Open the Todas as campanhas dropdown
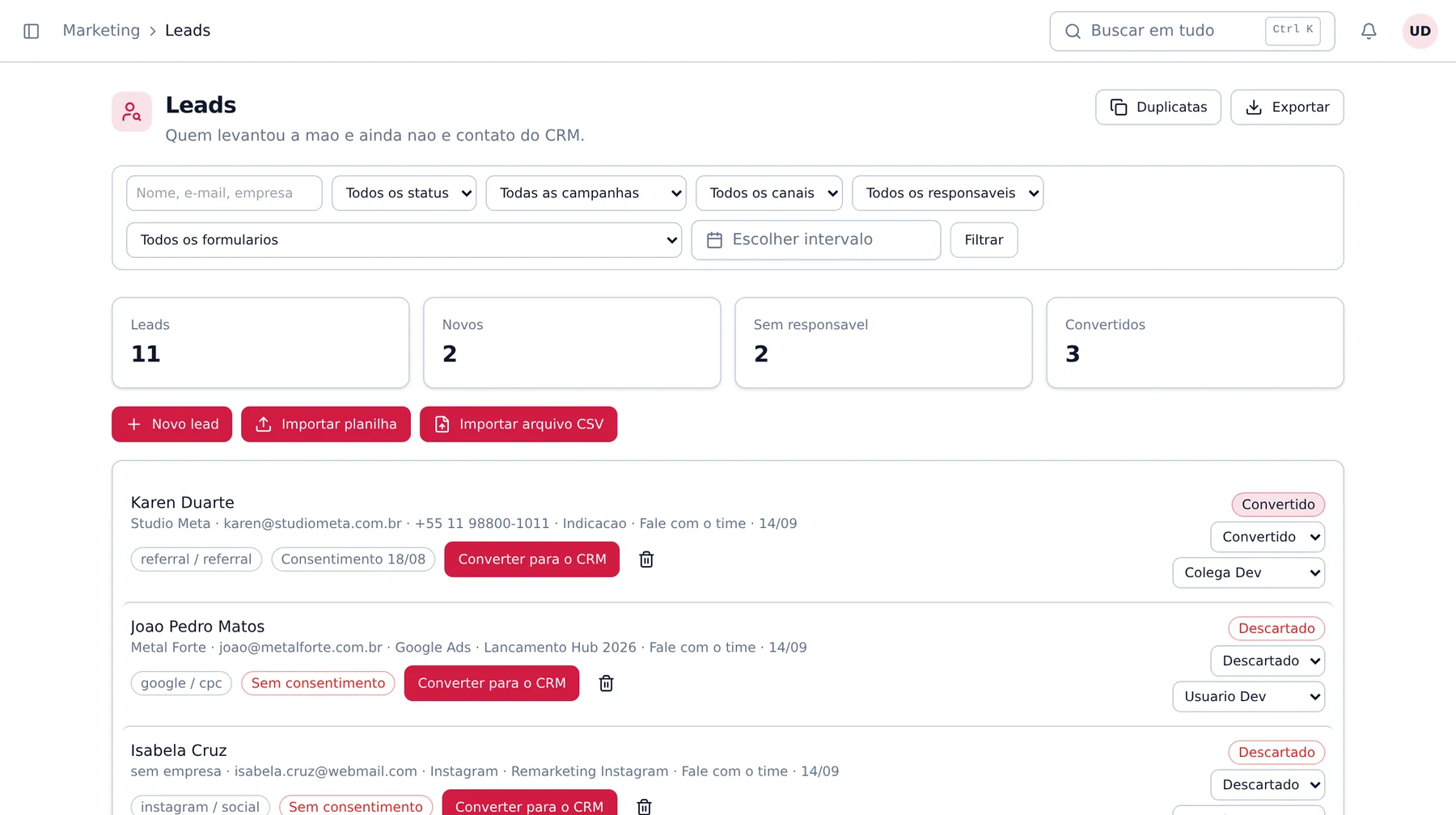 click(x=586, y=193)
